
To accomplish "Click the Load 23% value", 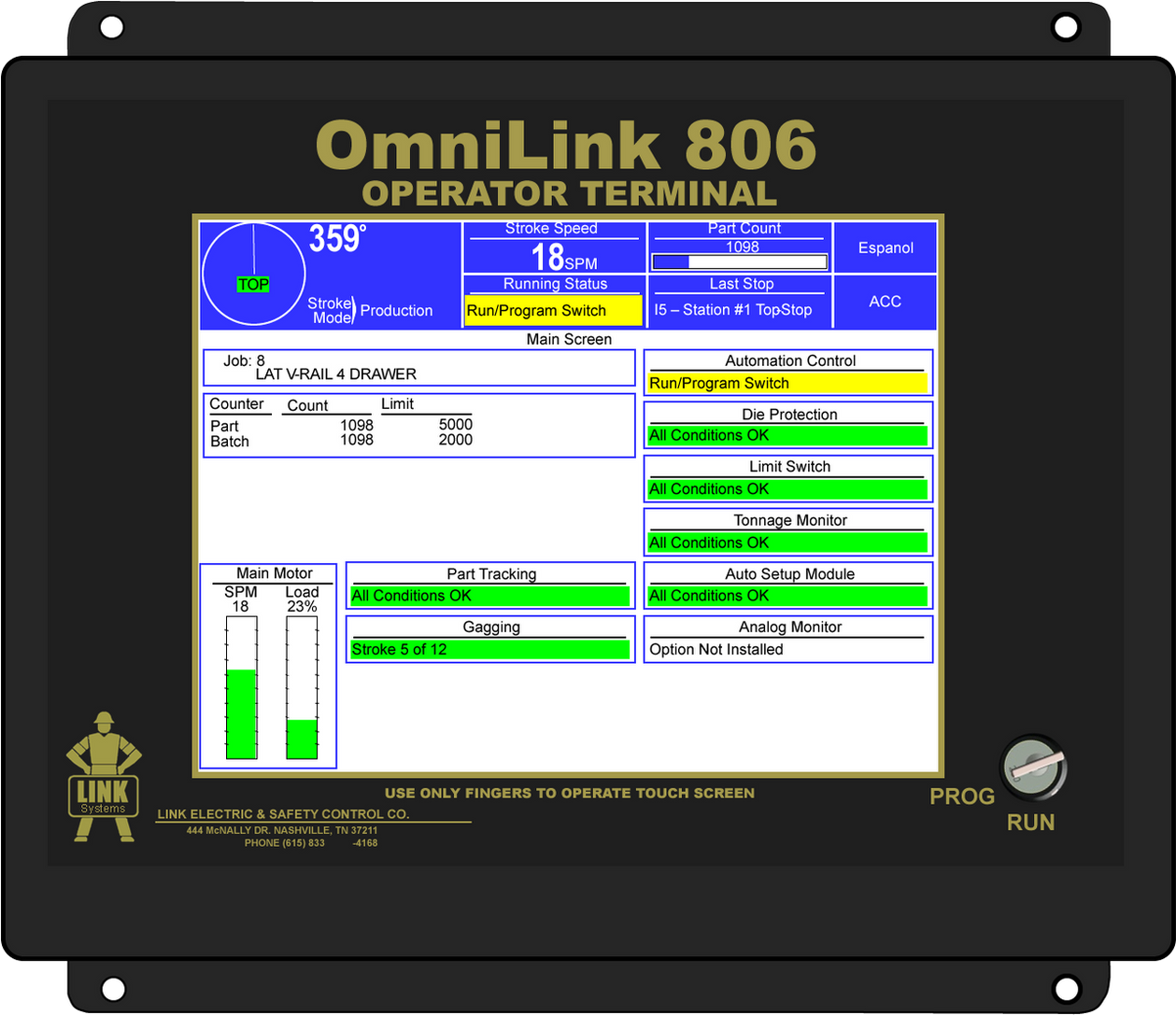I will (302, 606).
